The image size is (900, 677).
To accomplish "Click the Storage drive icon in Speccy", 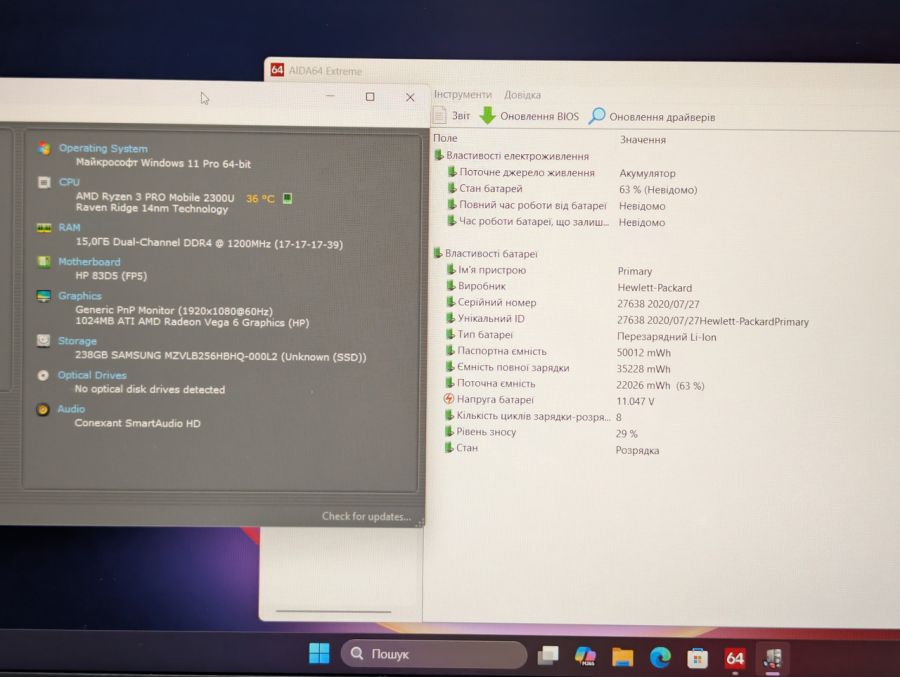I will [43, 341].
